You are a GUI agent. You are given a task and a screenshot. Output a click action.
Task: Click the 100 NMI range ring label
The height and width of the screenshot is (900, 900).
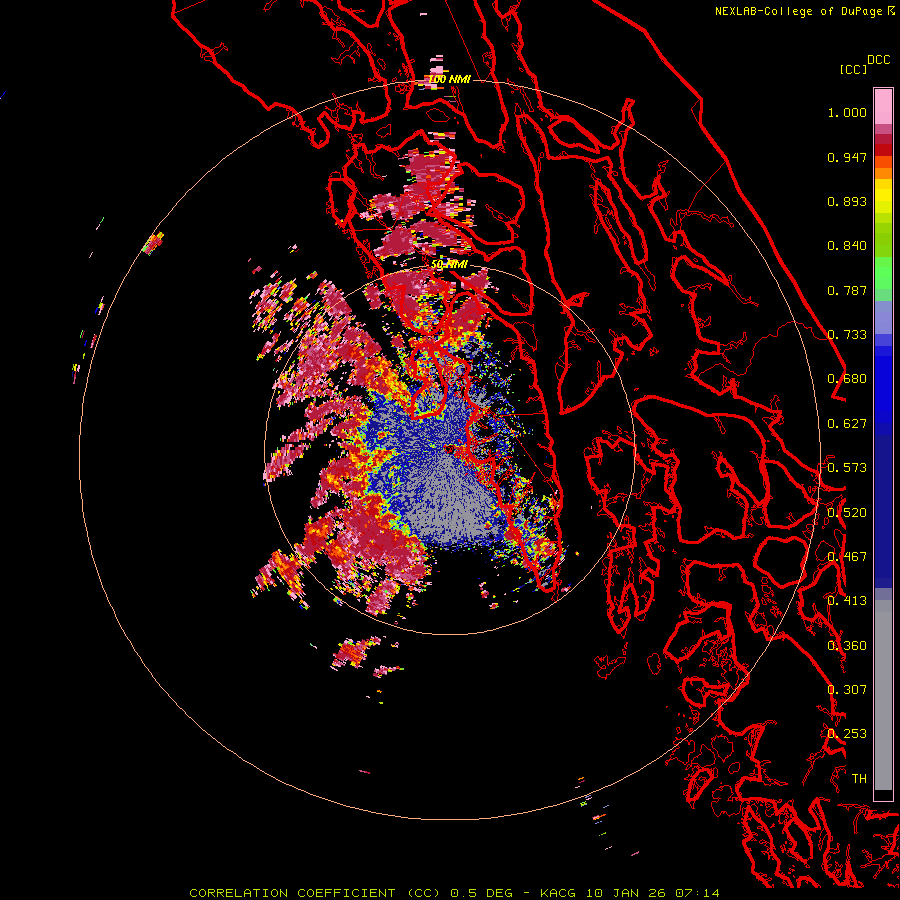(x=449, y=79)
